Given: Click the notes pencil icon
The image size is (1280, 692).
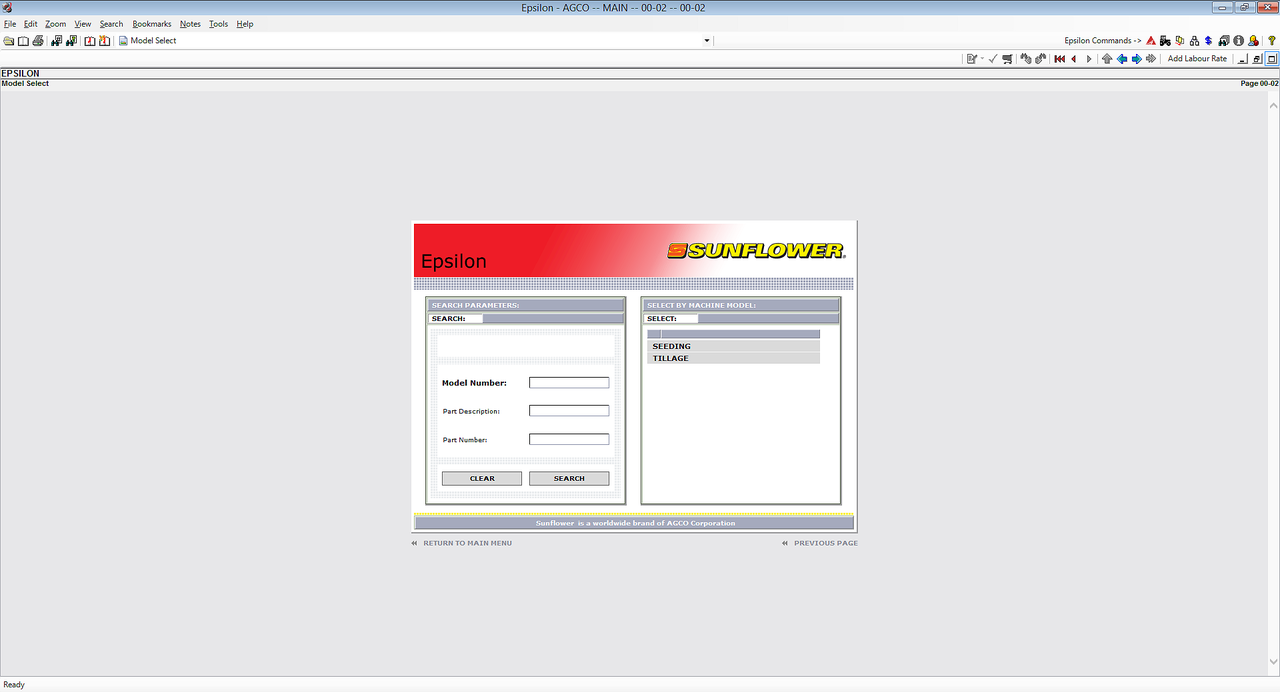Looking at the screenshot, I should click(971, 59).
